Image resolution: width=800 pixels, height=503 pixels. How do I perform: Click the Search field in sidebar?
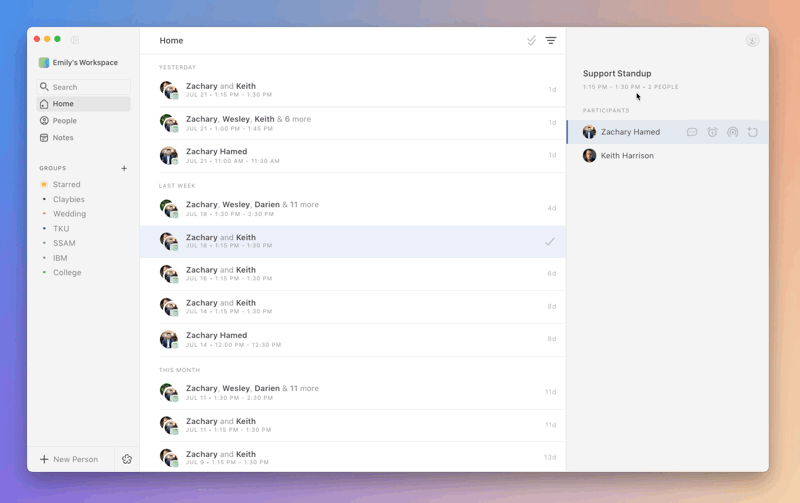click(x=84, y=87)
